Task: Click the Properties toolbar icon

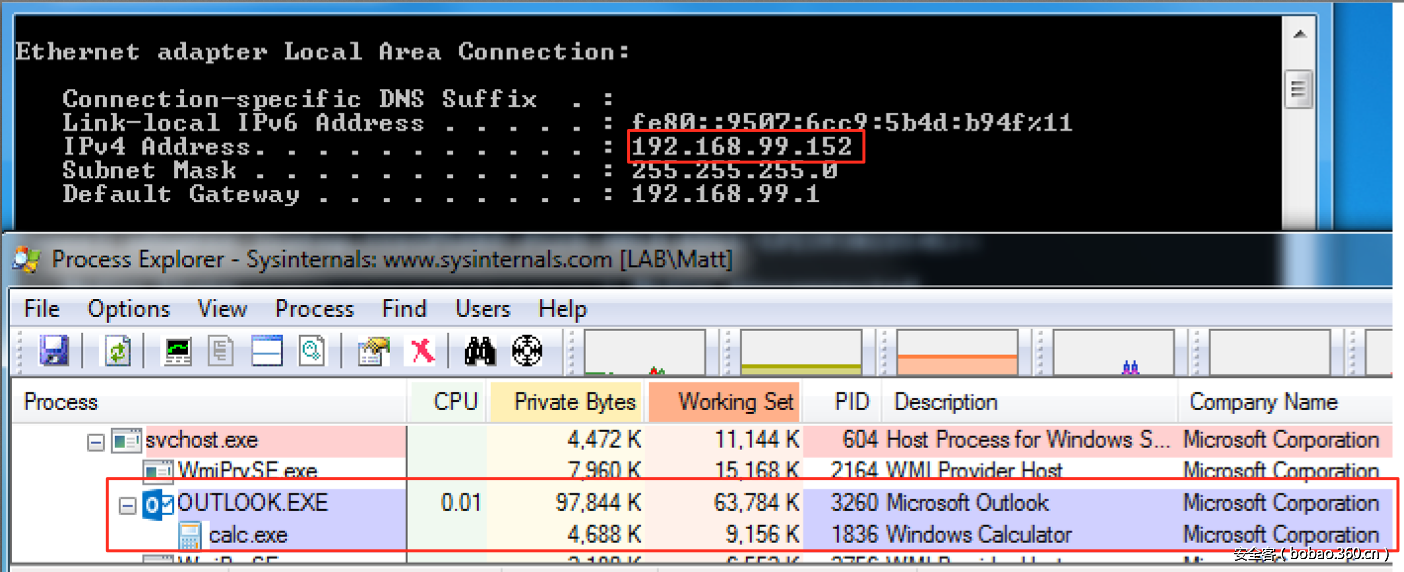Action: tap(373, 351)
